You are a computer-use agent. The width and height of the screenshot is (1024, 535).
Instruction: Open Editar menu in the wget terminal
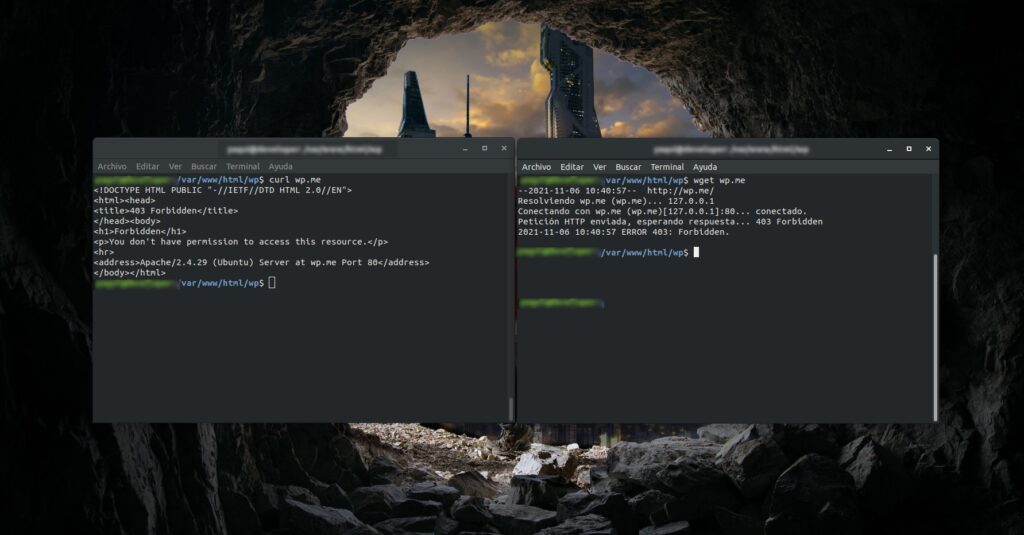click(572, 167)
